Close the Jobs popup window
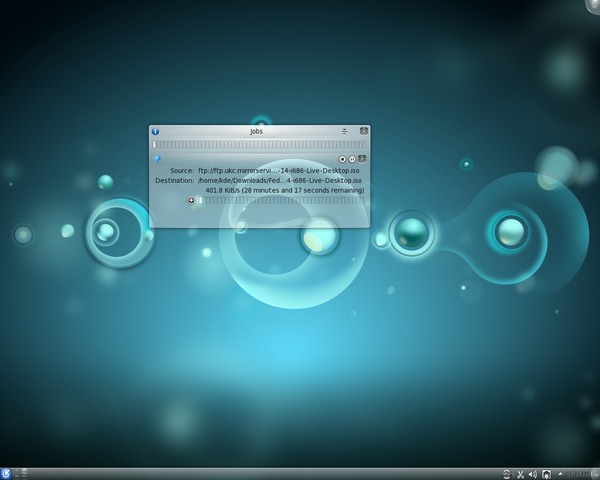Screen dimensions: 600x480 click(x=364, y=131)
